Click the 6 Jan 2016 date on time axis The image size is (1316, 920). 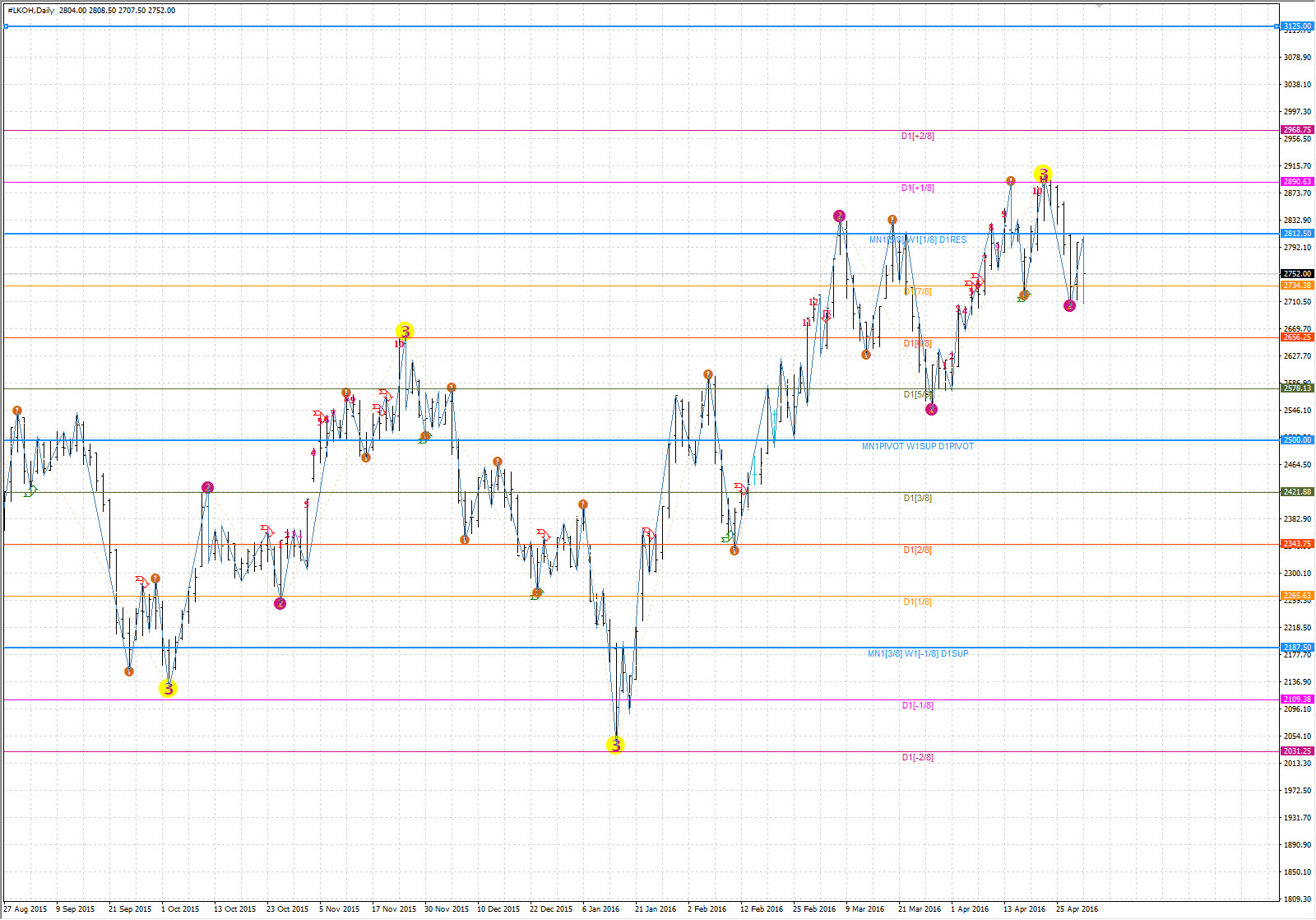[x=600, y=909]
